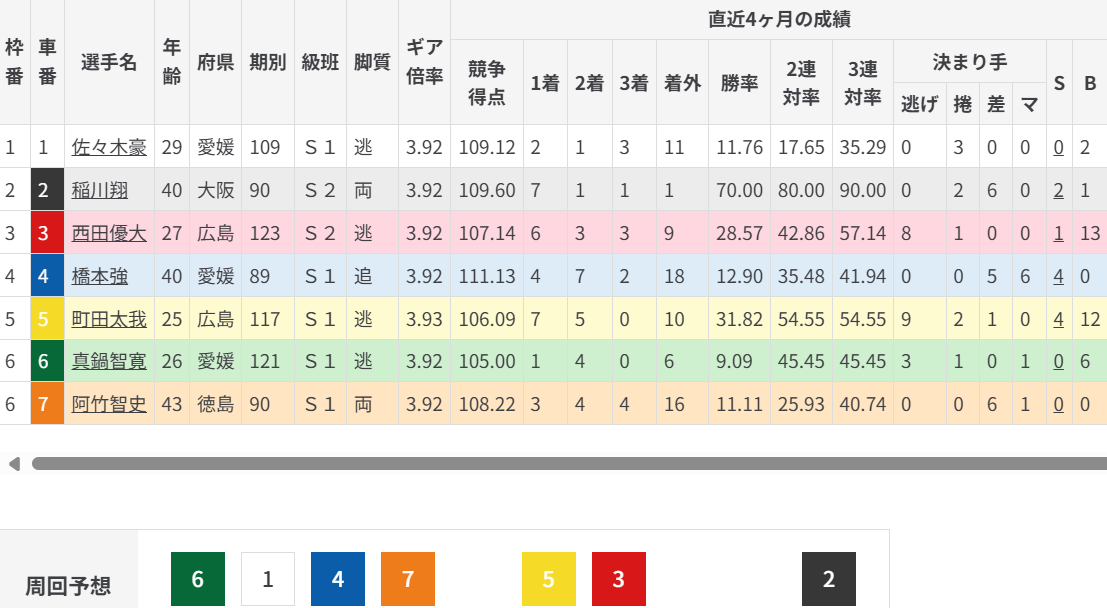
Task: Click green 6 in 周回予想 lineup
Action: pyautogui.click(x=198, y=579)
